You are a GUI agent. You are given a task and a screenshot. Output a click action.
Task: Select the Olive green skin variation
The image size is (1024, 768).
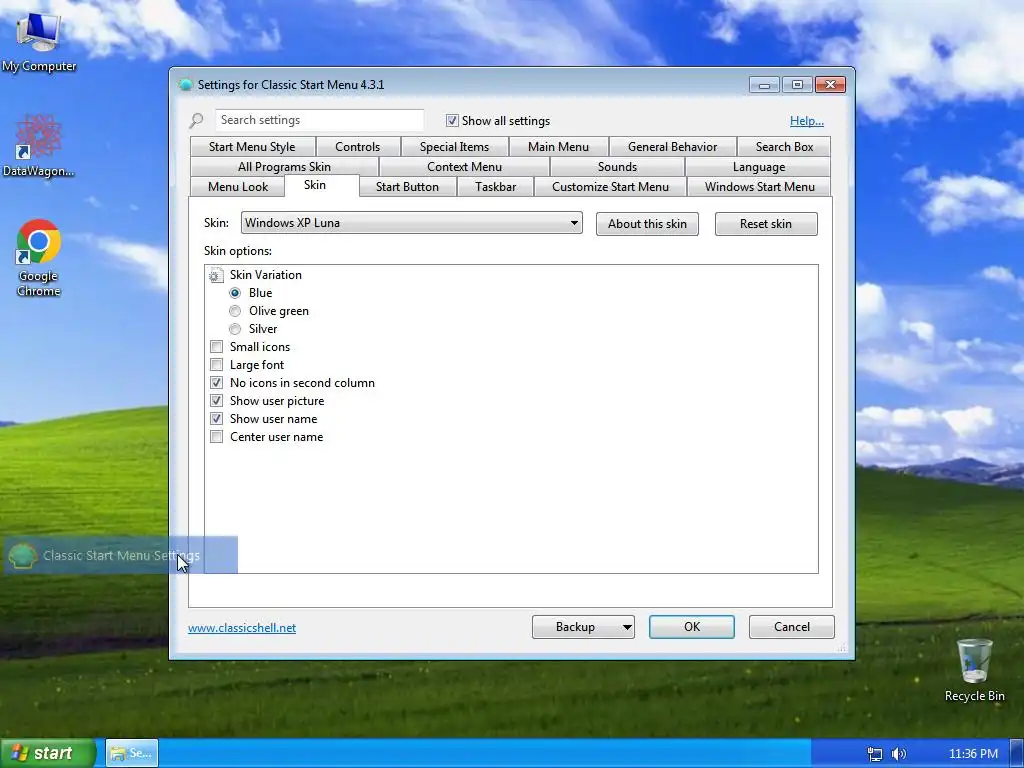[235, 311]
